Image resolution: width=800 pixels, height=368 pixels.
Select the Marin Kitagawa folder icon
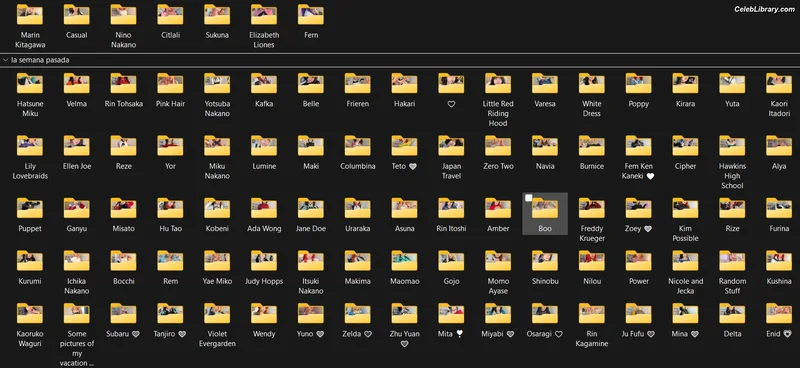[30, 15]
